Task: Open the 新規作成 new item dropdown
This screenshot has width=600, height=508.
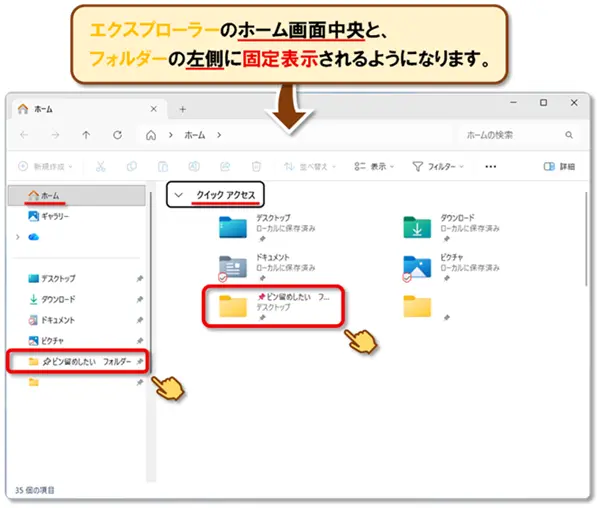Action: pyautogui.click(x=45, y=166)
